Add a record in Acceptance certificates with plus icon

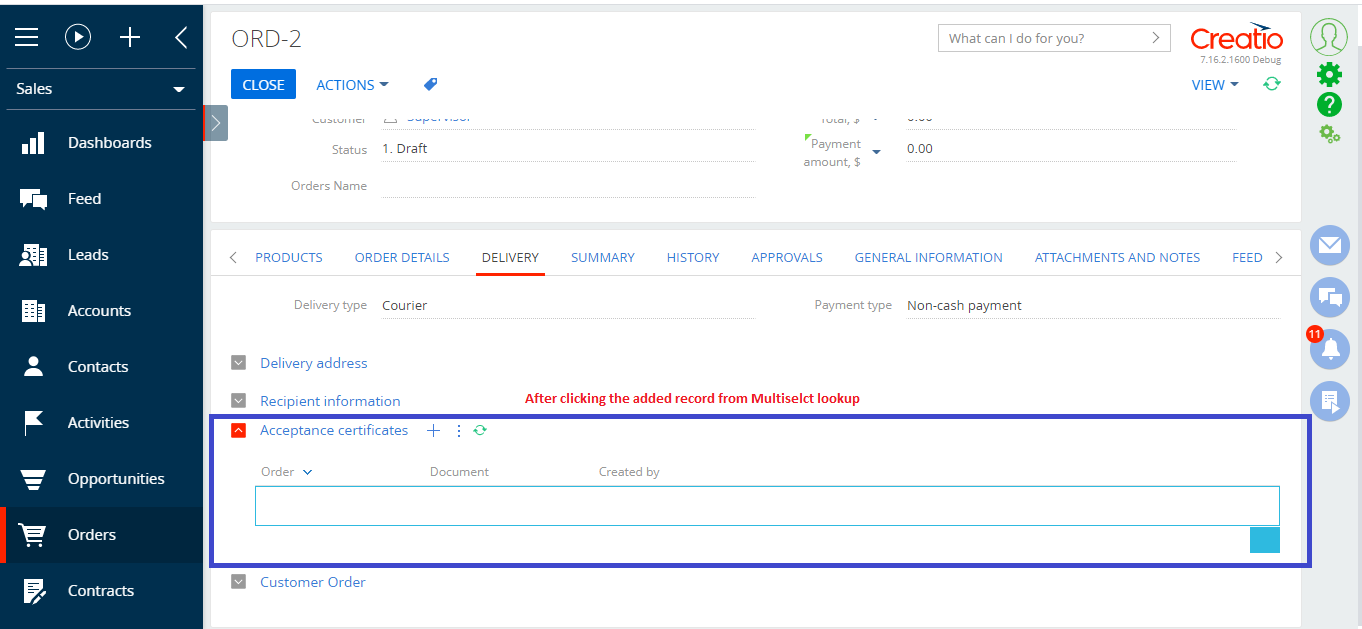tap(433, 430)
